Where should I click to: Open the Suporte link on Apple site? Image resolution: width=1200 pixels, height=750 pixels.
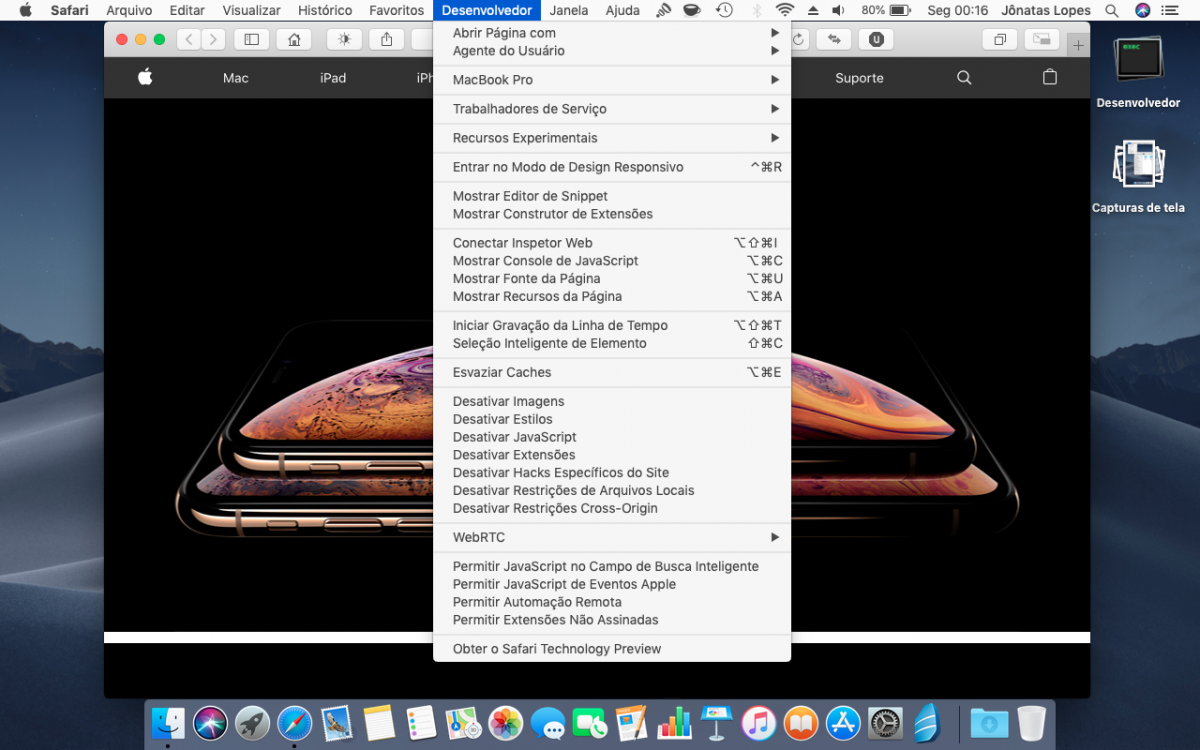[x=859, y=78]
